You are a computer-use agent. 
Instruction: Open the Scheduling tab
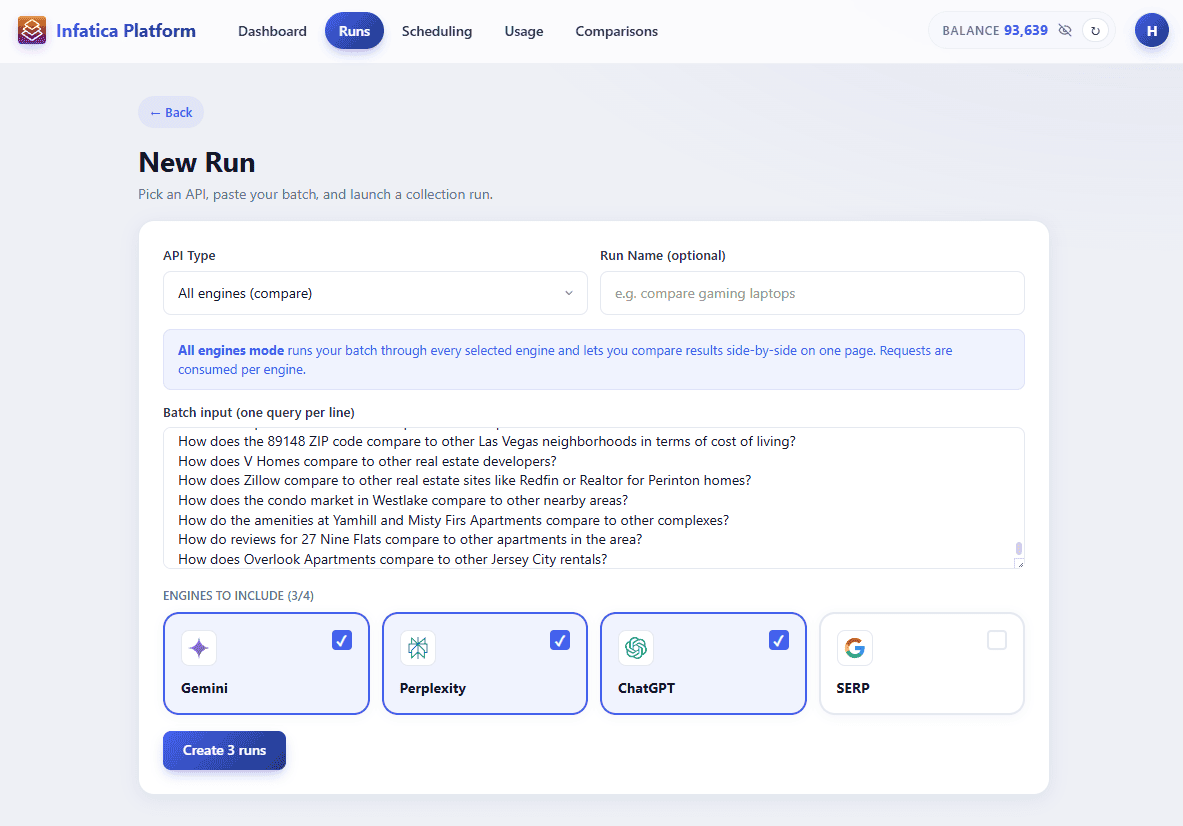pos(437,31)
